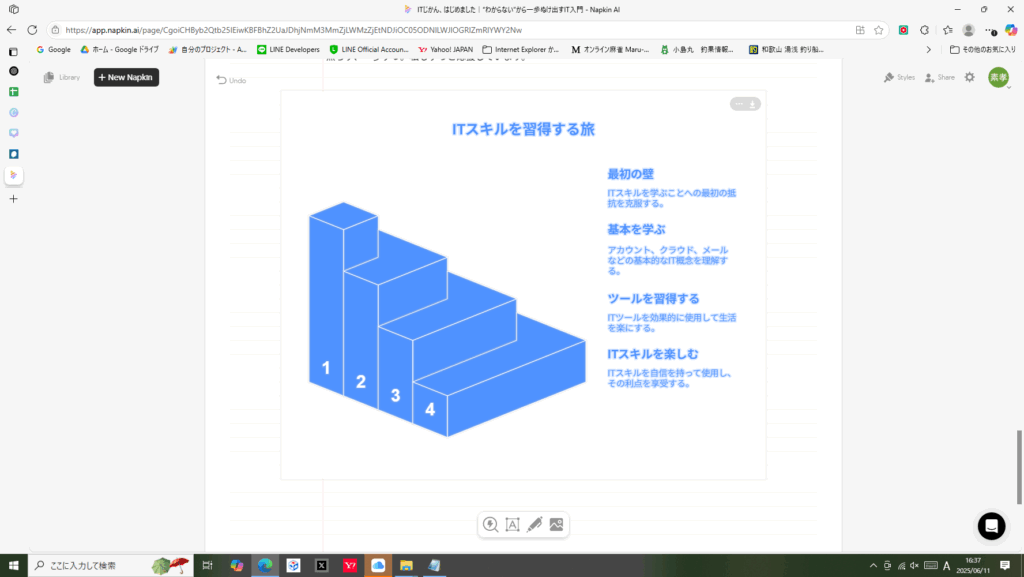The width and height of the screenshot is (1024, 577).
Task: Undo the last action
Action: pyautogui.click(x=231, y=80)
